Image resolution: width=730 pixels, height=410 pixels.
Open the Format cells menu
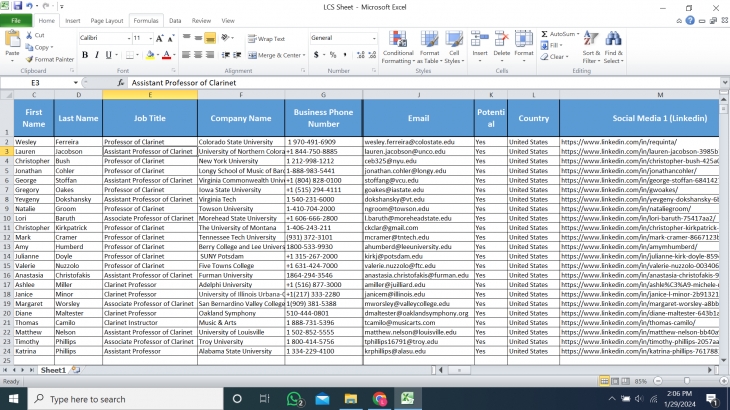point(524,47)
